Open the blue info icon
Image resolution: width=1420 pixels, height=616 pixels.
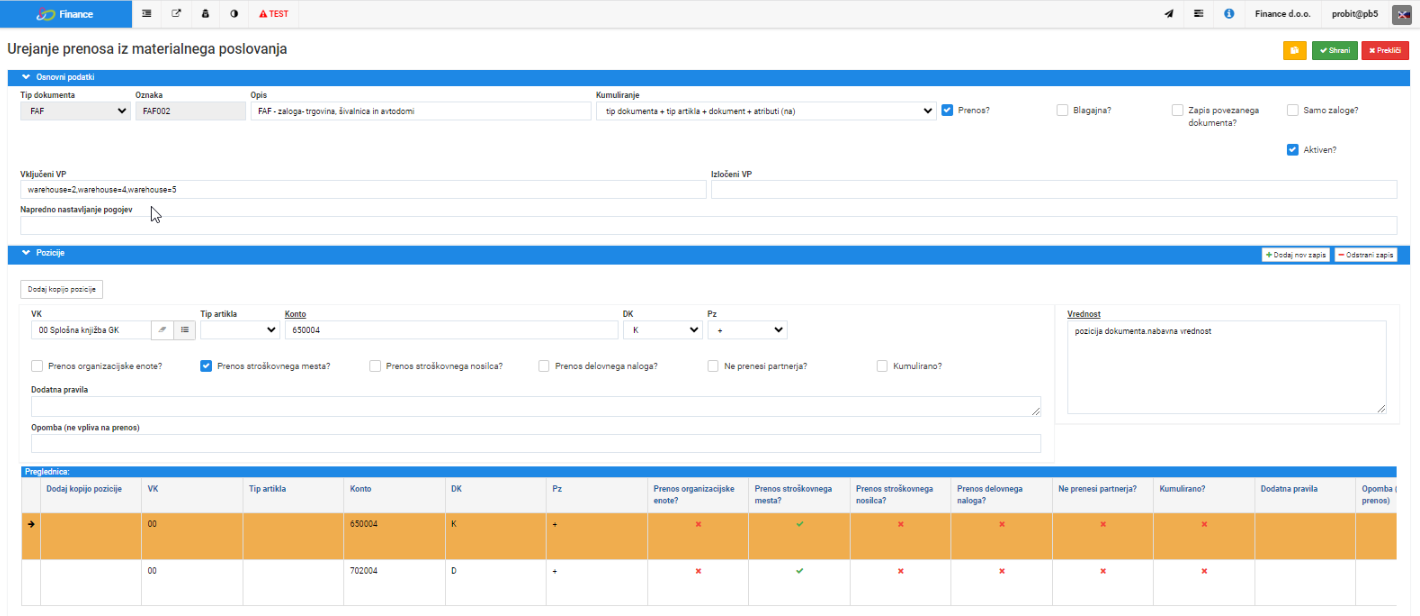[1229, 14]
